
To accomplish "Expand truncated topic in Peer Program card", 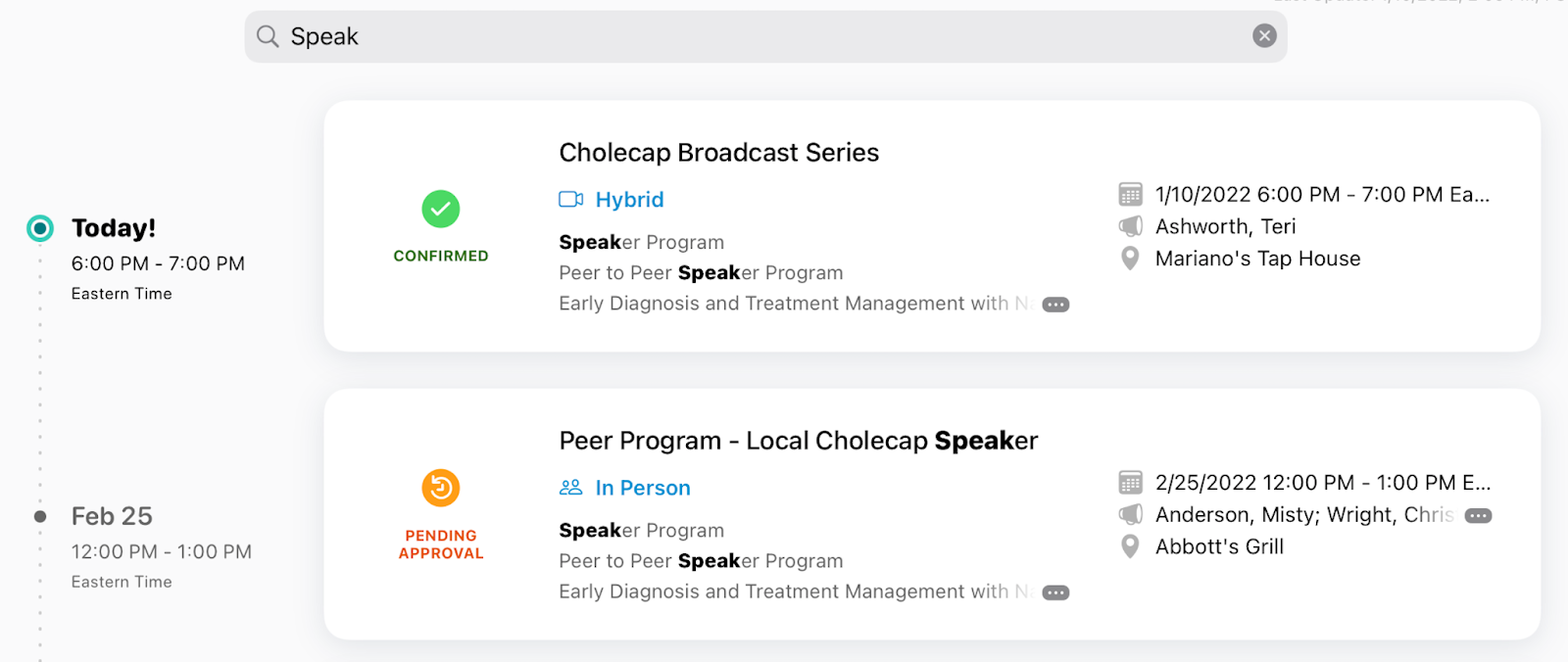I will (x=1055, y=592).
